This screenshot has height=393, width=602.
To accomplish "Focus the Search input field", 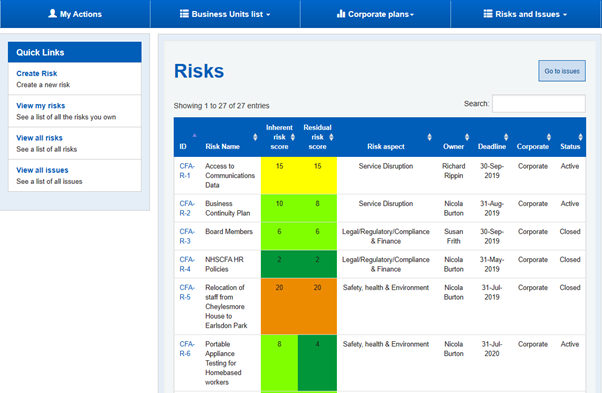I will pyautogui.click(x=539, y=104).
